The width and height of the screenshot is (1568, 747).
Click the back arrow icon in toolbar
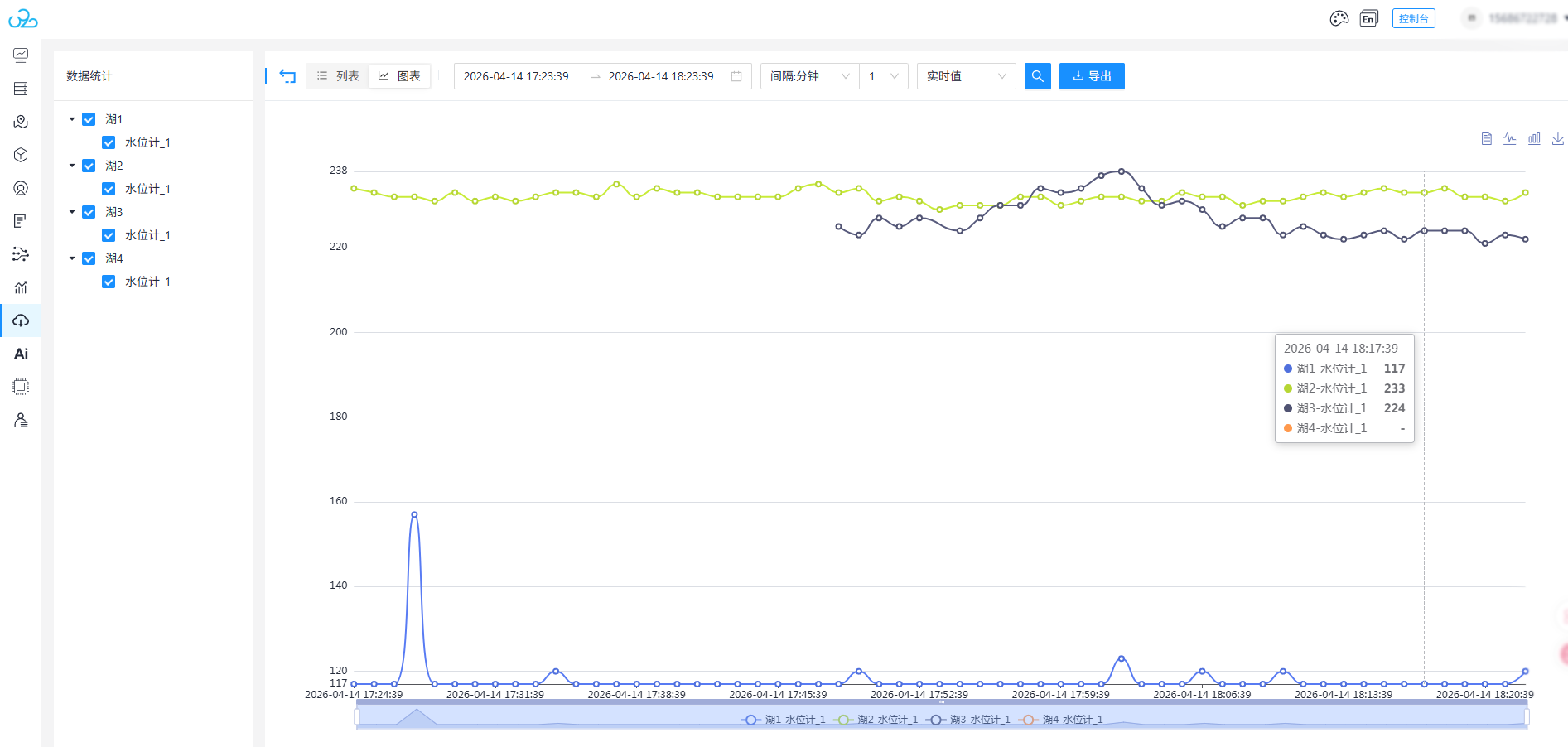[287, 76]
